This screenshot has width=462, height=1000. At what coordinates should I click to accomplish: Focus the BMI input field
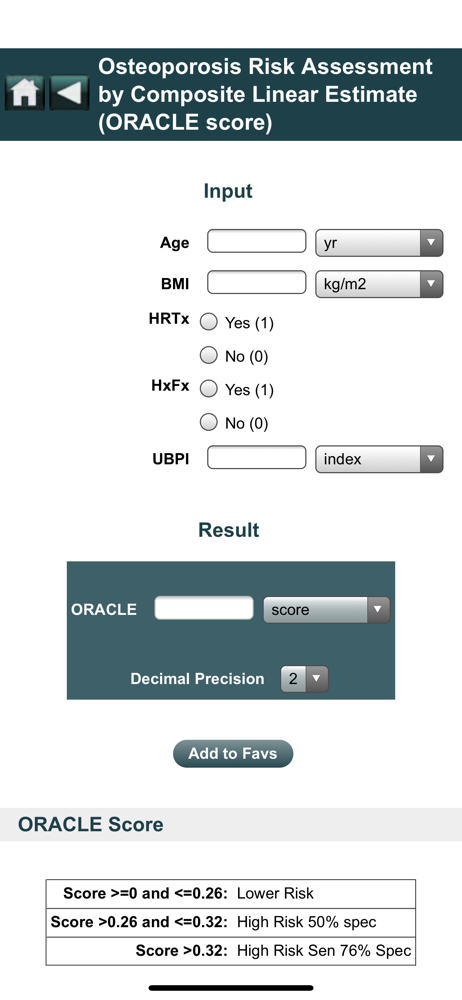[x=257, y=283]
